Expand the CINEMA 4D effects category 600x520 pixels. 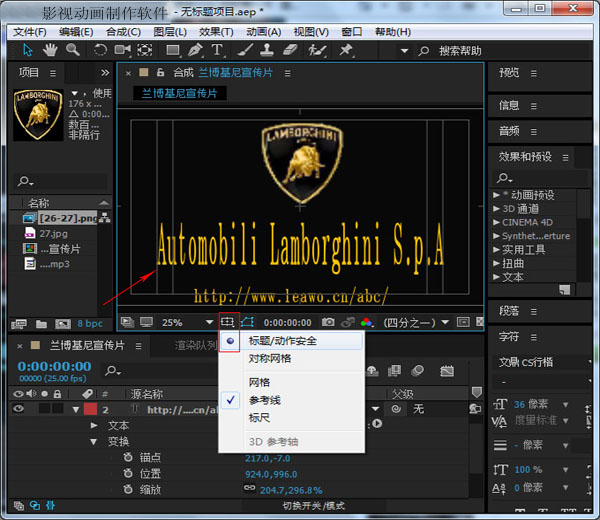tap(496, 222)
